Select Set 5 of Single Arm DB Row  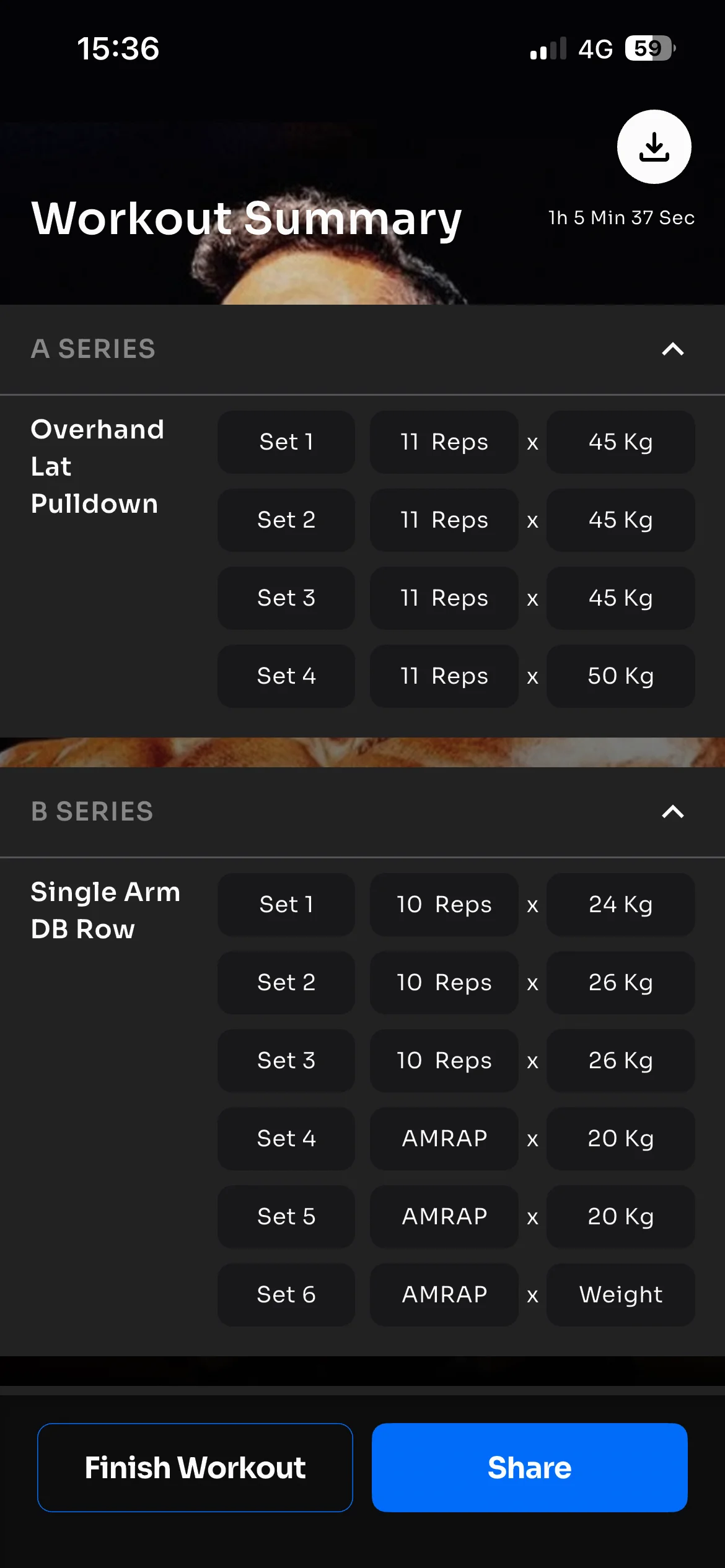click(x=286, y=1216)
